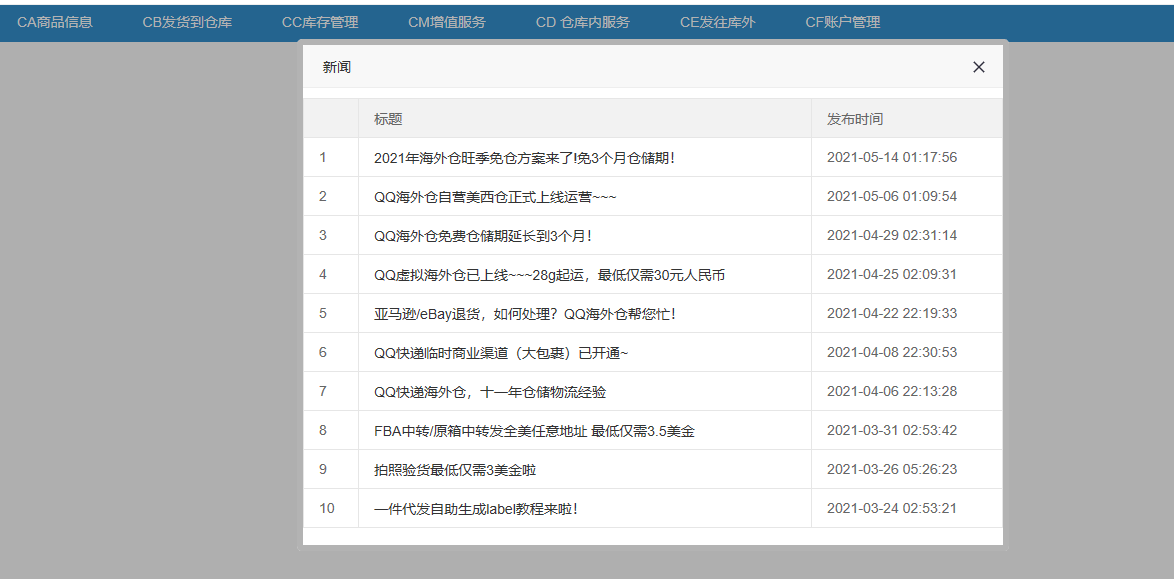Select date 2021-03-24 02:53:21
Image resolution: width=1174 pixels, height=579 pixels.
click(x=892, y=508)
